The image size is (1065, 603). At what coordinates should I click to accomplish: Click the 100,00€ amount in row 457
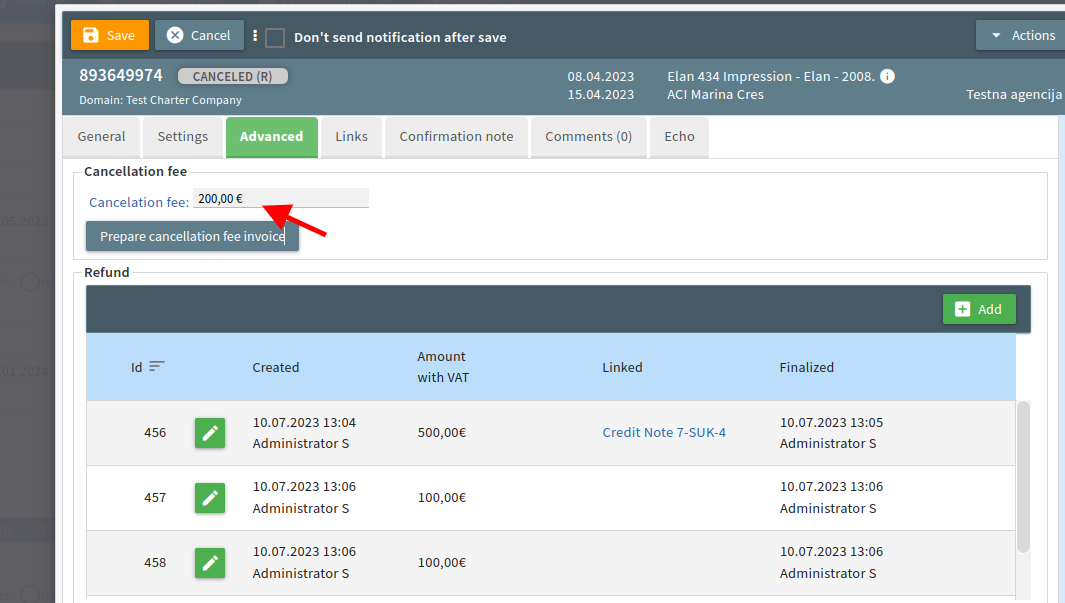pos(441,498)
